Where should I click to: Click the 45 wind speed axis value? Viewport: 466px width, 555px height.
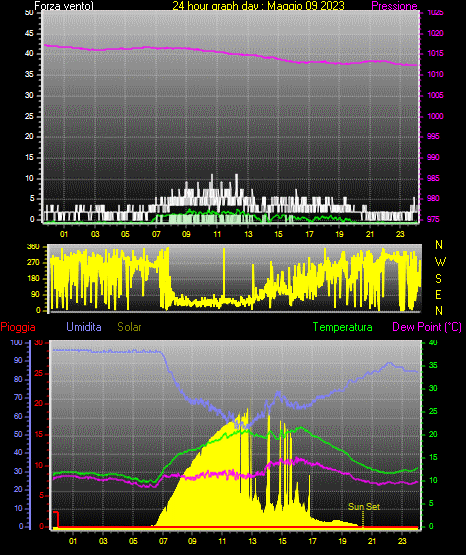[29, 33]
